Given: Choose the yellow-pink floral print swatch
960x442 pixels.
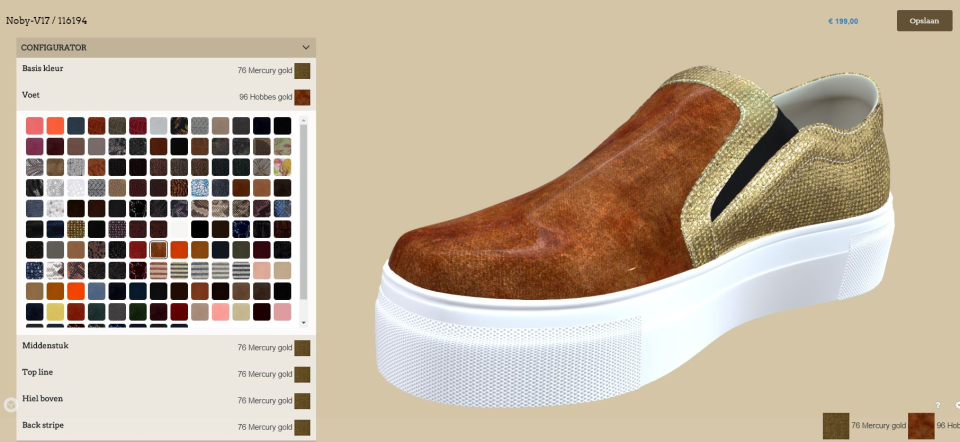Looking at the screenshot, I should (x=282, y=167).
